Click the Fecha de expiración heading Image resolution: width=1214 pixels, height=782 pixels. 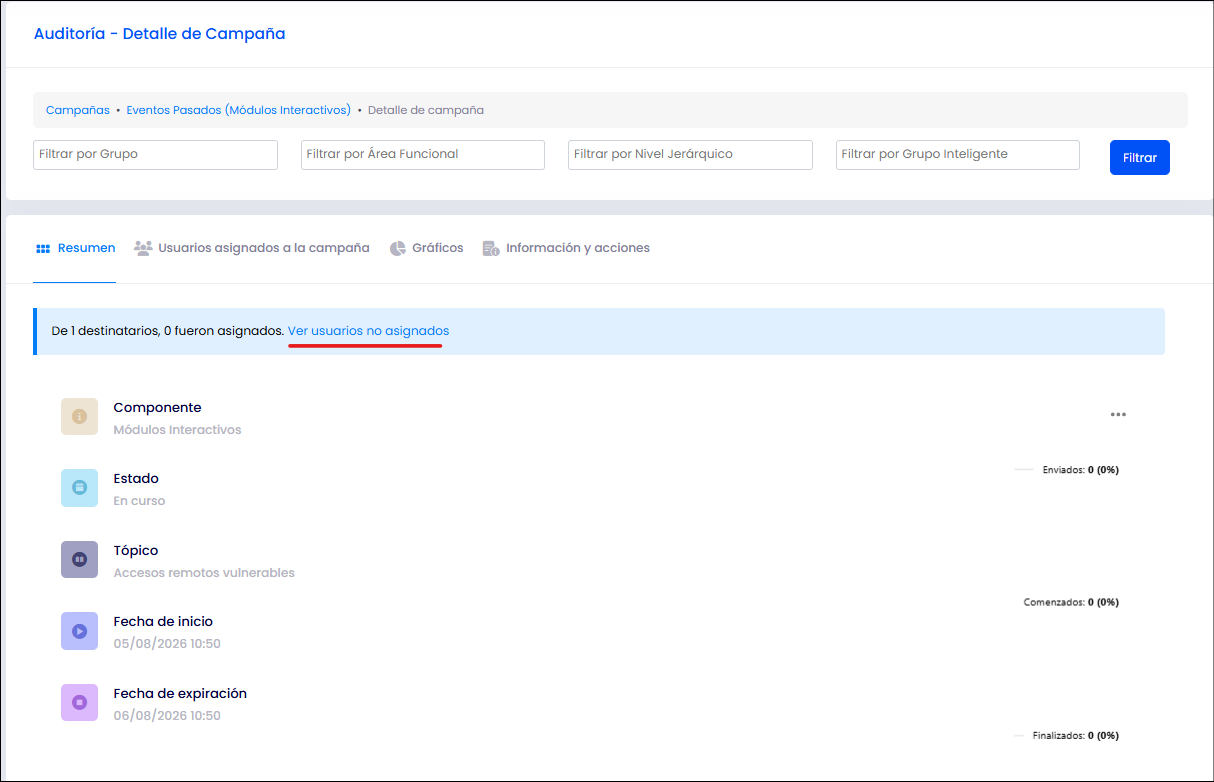(180, 694)
